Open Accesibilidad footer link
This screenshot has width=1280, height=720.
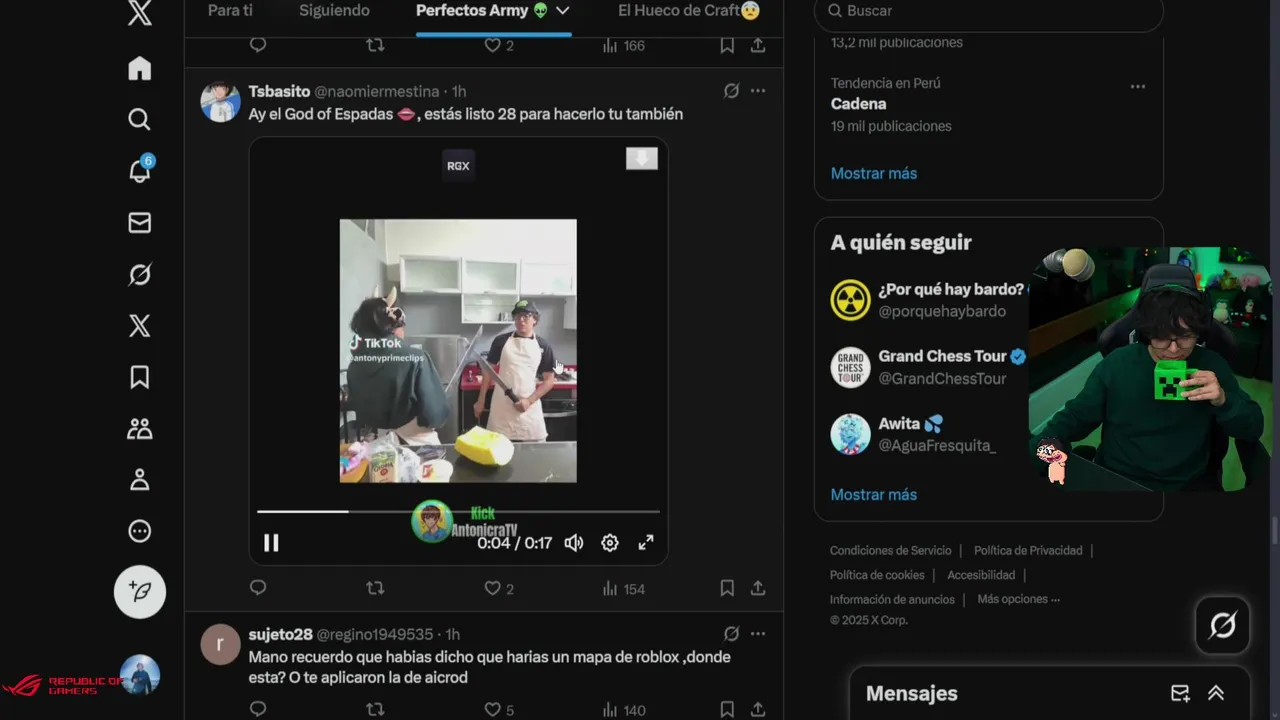coord(981,575)
